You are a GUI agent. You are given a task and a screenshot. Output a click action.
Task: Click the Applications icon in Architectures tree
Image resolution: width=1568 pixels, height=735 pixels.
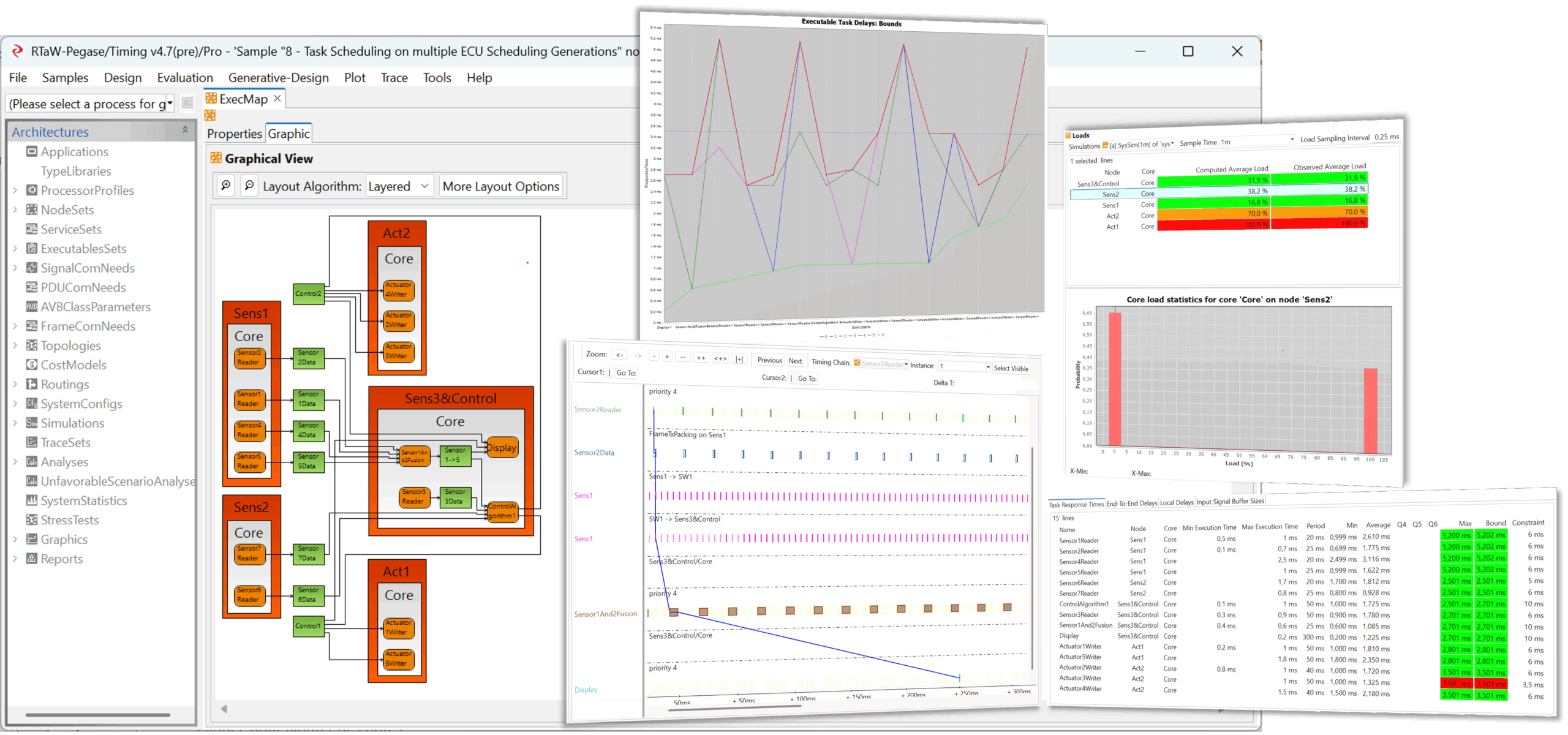point(32,151)
